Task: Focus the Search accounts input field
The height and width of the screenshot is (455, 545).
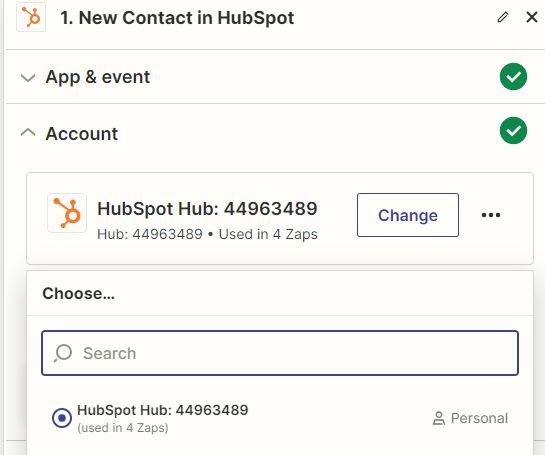Action: [280, 353]
